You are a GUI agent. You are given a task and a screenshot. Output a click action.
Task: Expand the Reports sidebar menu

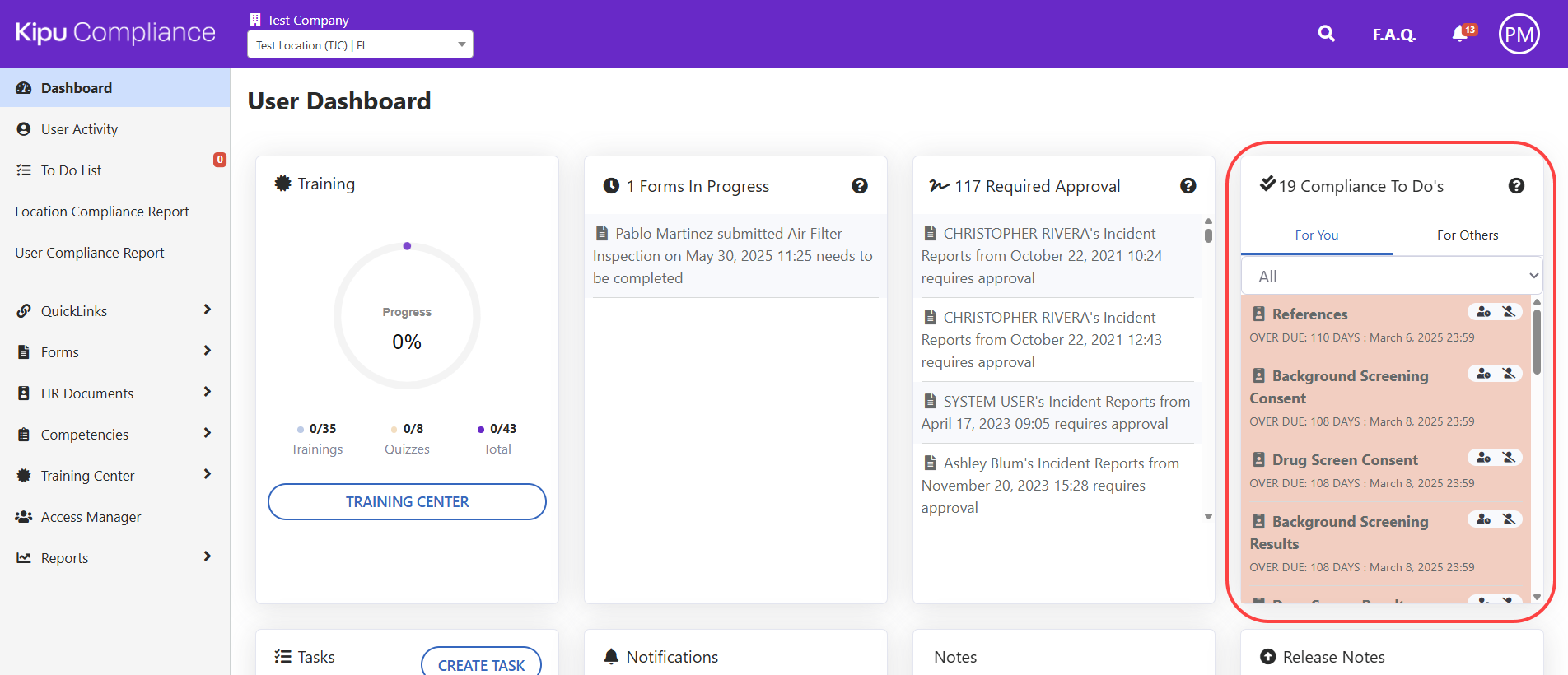pyautogui.click(x=114, y=558)
